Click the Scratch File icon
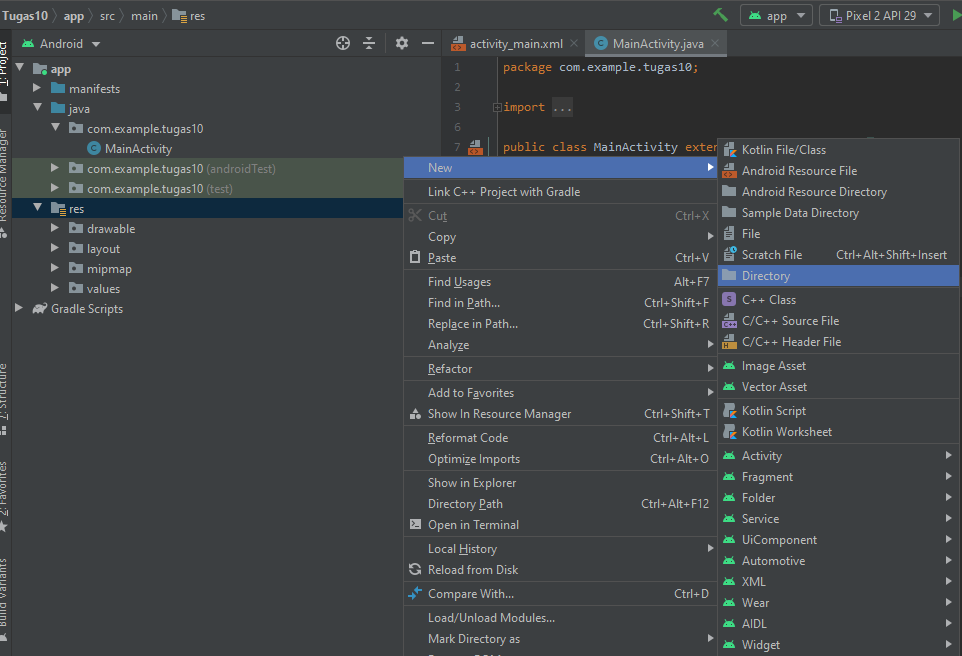This screenshot has width=962, height=656. [729, 254]
